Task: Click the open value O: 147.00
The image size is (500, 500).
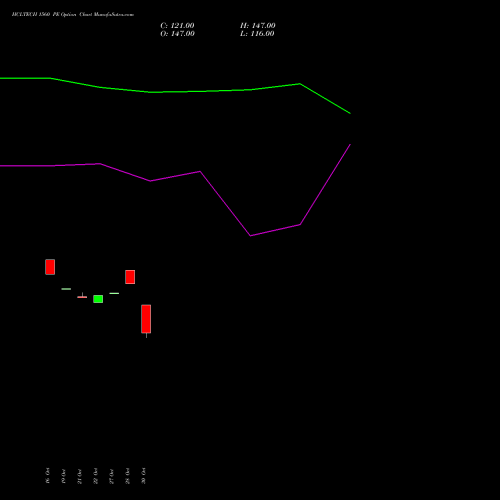Action: click(177, 34)
